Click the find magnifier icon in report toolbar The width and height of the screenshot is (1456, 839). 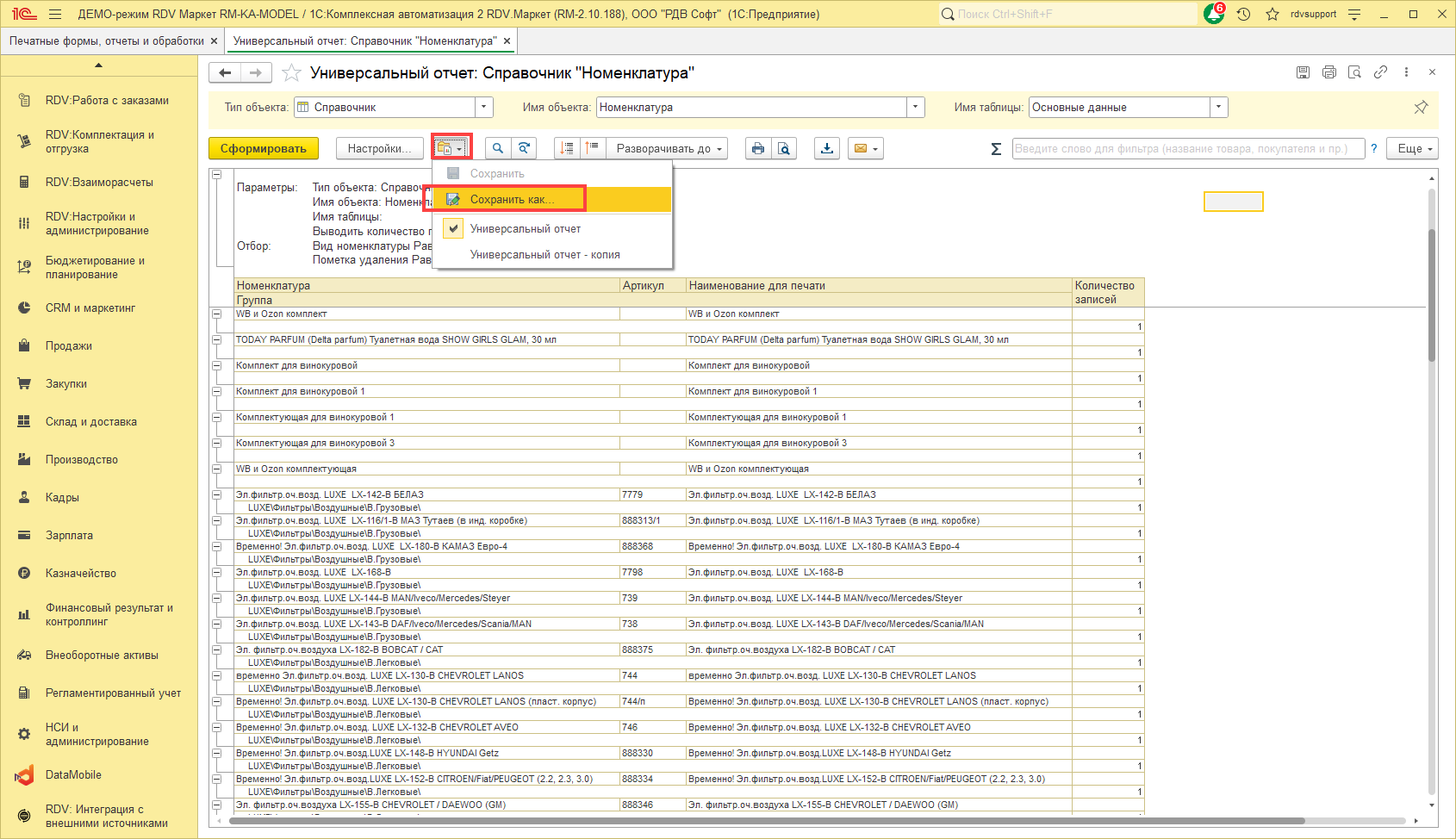click(497, 149)
